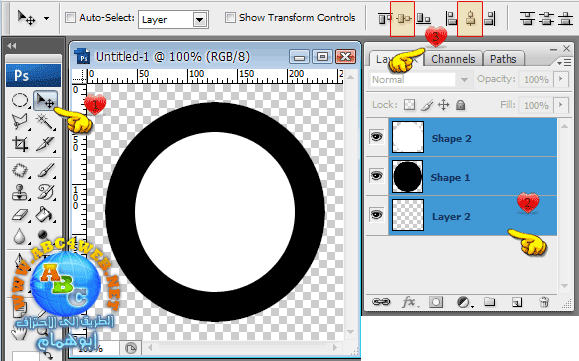This screenshot has height=361, width=579.
Task: Click Align Horizontal Centers icon
Action: [470, 18]
